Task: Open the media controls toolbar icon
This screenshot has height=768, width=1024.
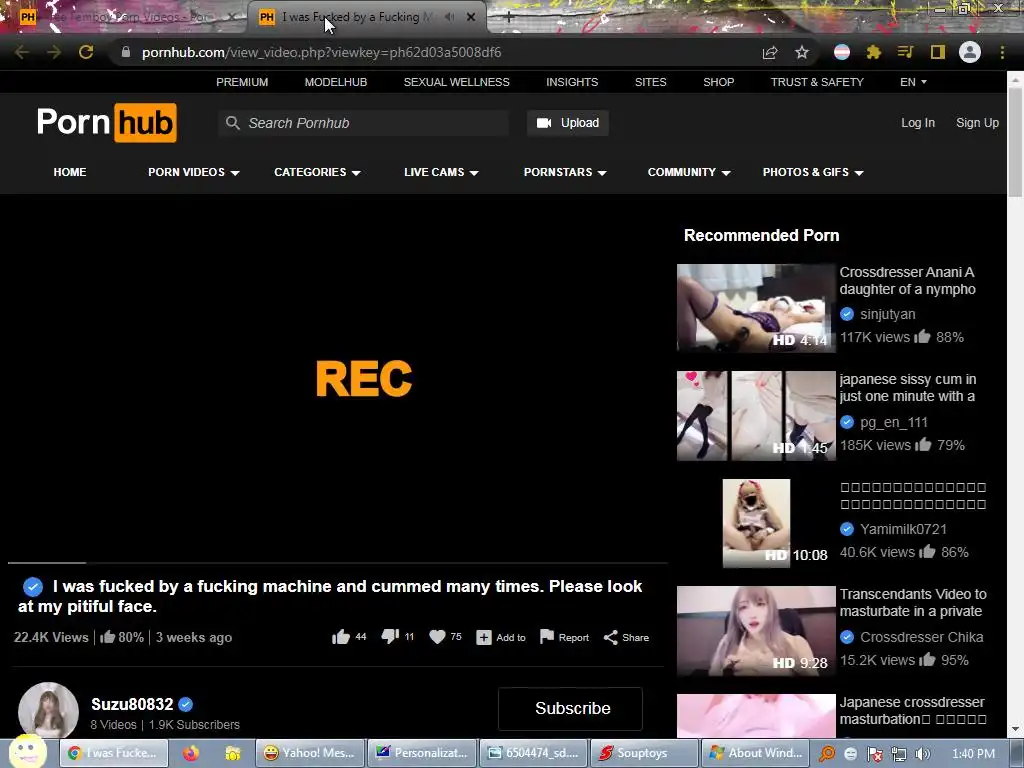Action: point(906,52)
